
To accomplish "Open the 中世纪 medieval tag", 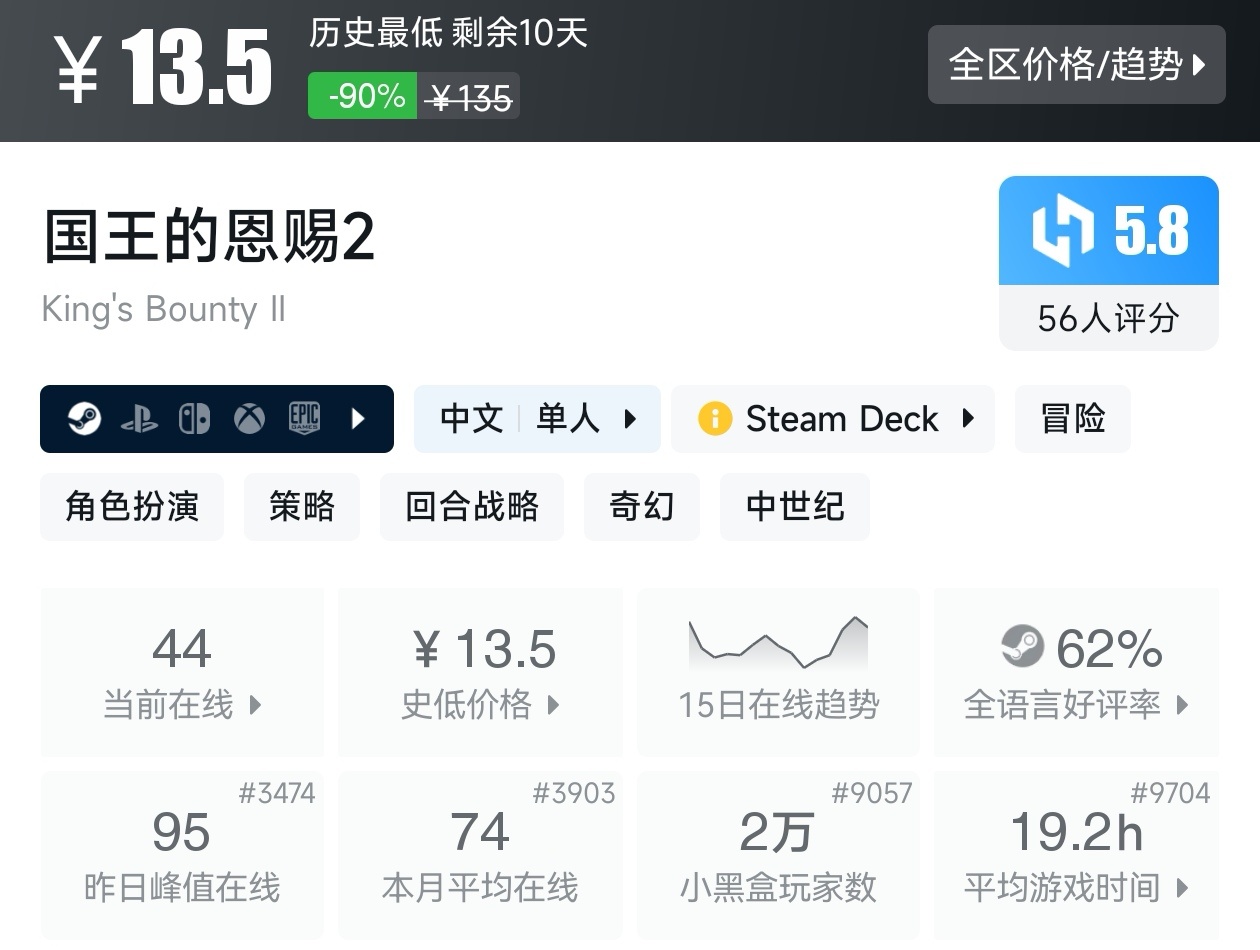I will tap(795, 507).
